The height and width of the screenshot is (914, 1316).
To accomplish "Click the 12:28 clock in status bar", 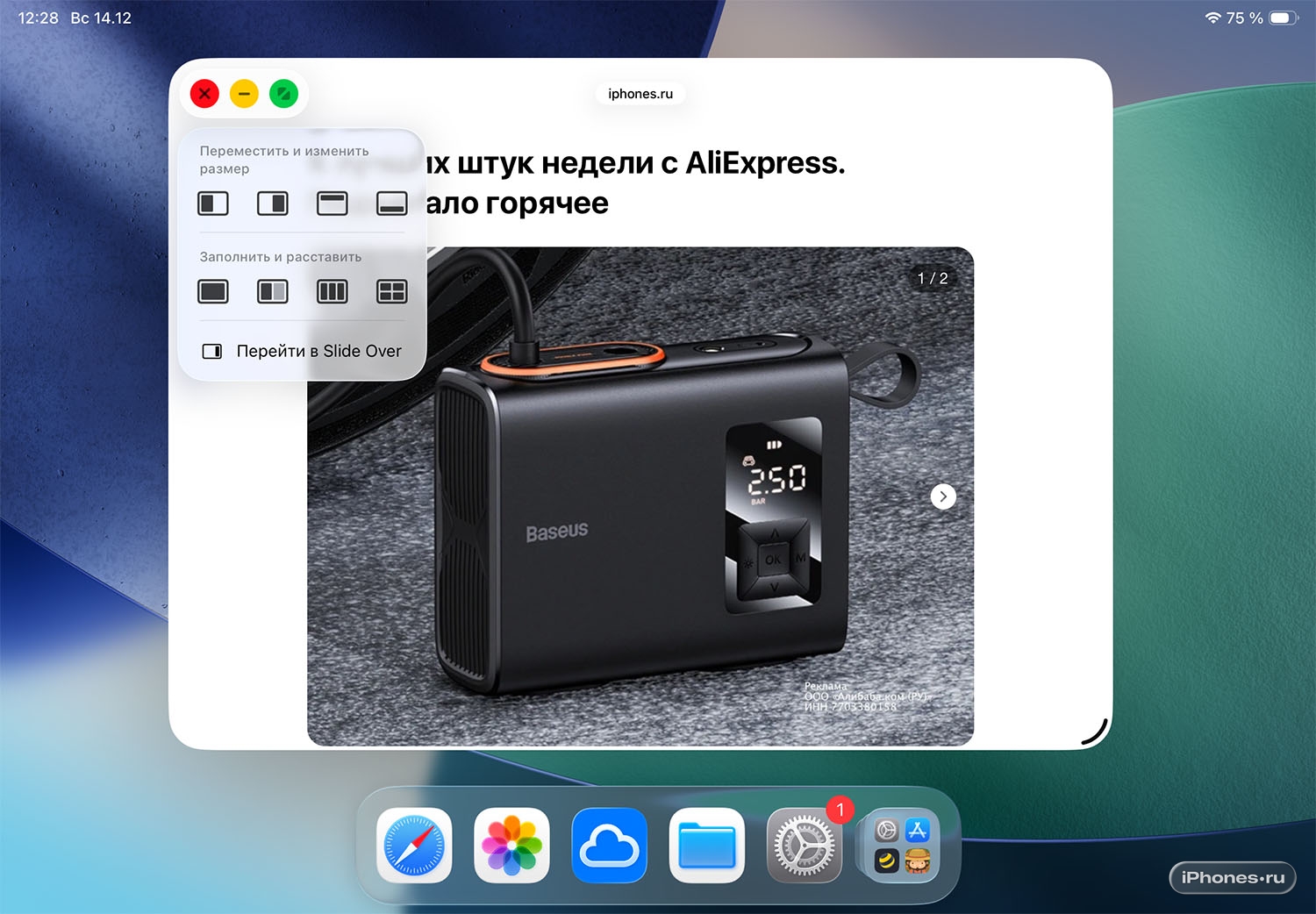I will (x=38, y=18).
